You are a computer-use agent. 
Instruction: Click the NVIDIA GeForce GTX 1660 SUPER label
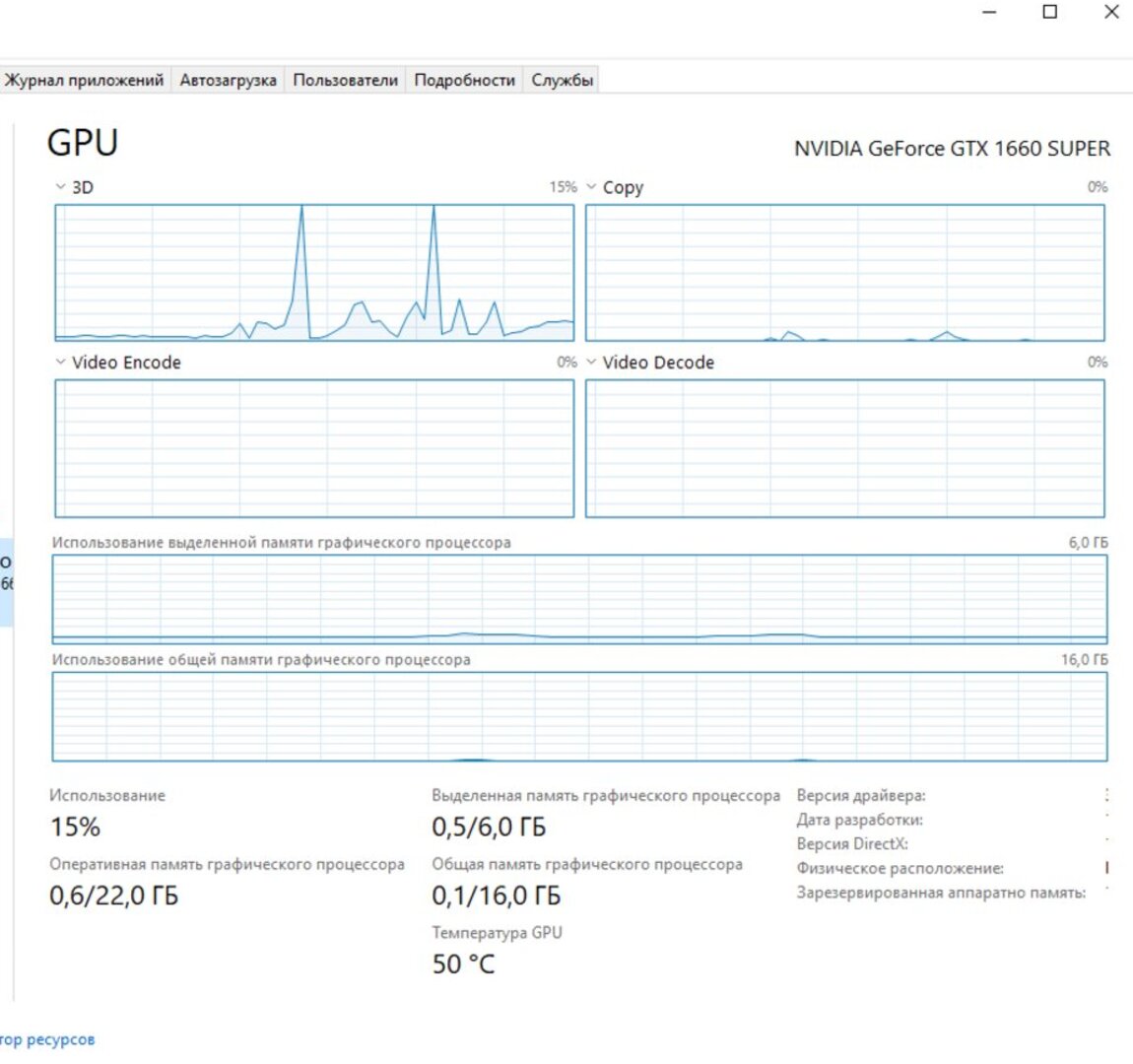point(952,149)
